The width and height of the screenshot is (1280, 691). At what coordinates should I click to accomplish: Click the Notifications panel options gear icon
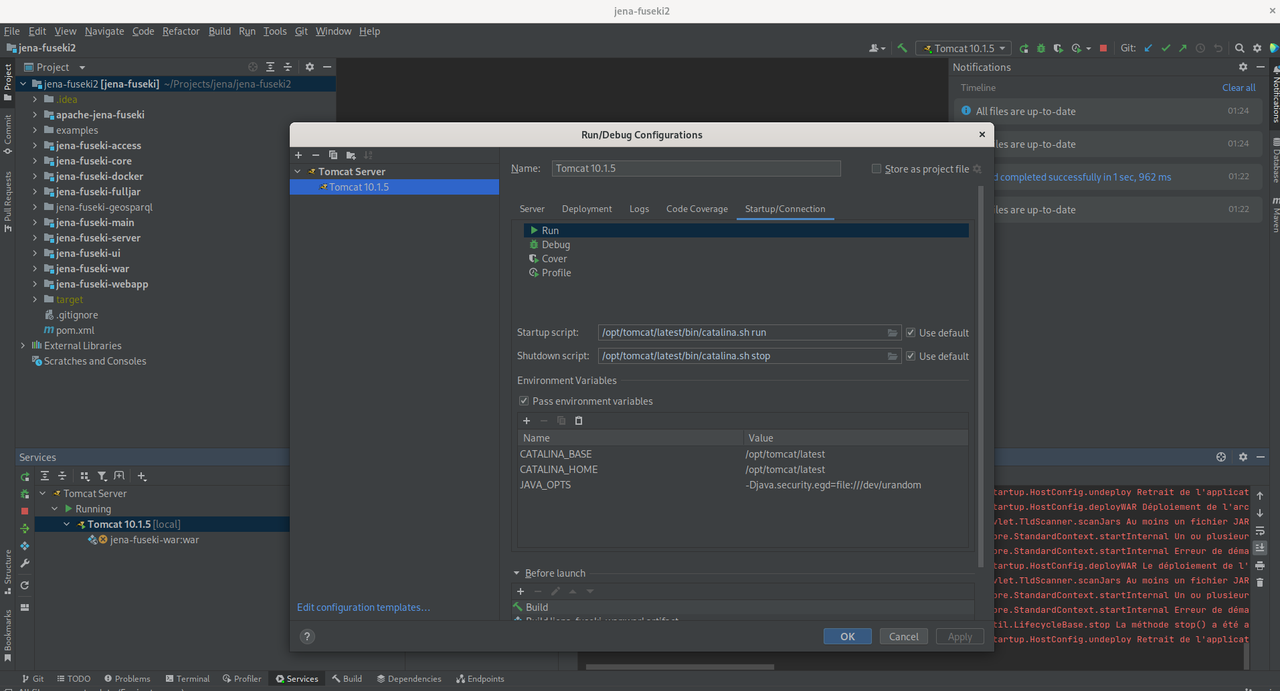pos(1243,67)
